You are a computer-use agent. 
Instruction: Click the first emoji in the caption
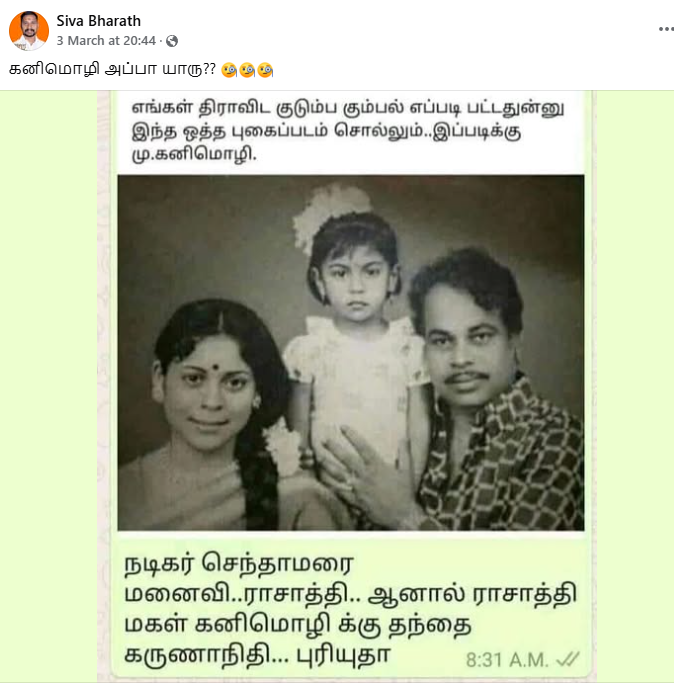pos(229,70)
